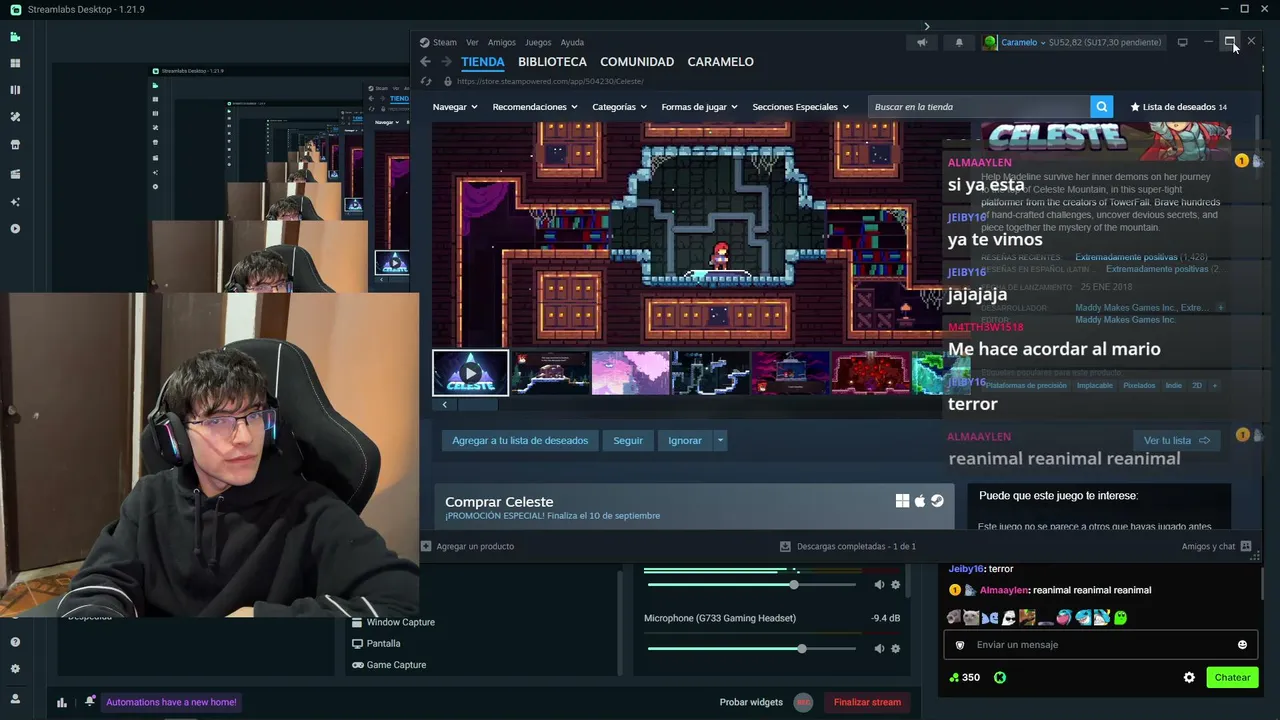Screen dimensions: 1280x720
Task: Expand the Recomendaciones dropdown
Action: (x=535, y=107)
